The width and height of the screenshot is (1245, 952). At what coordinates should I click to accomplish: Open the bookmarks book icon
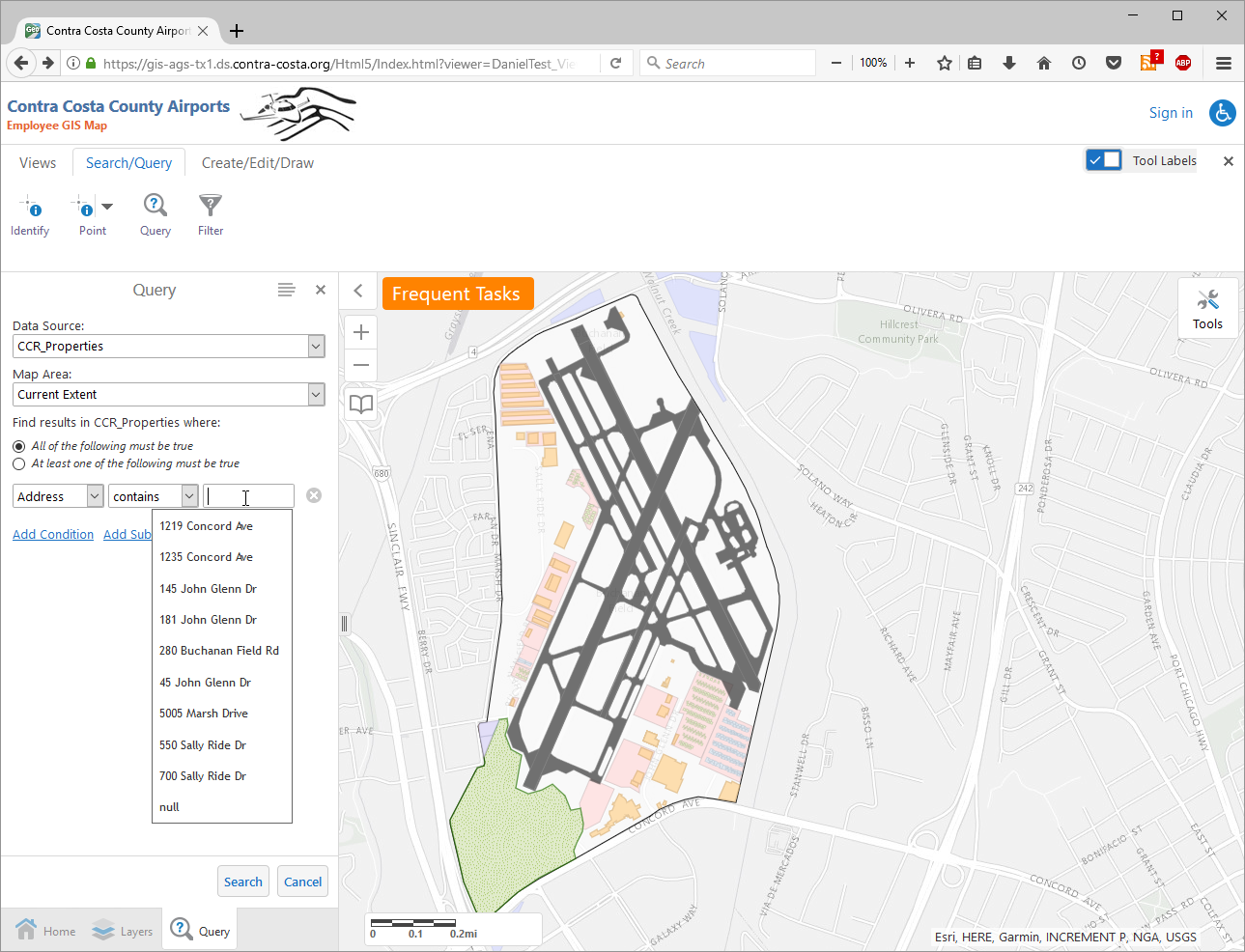361,404
